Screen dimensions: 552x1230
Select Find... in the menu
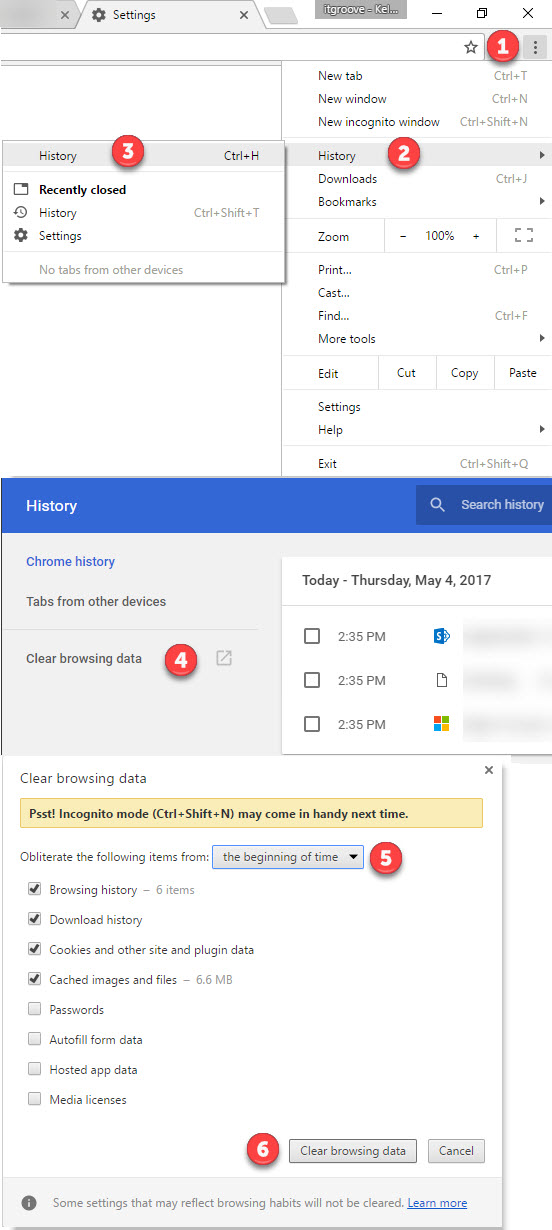point(416,316)
